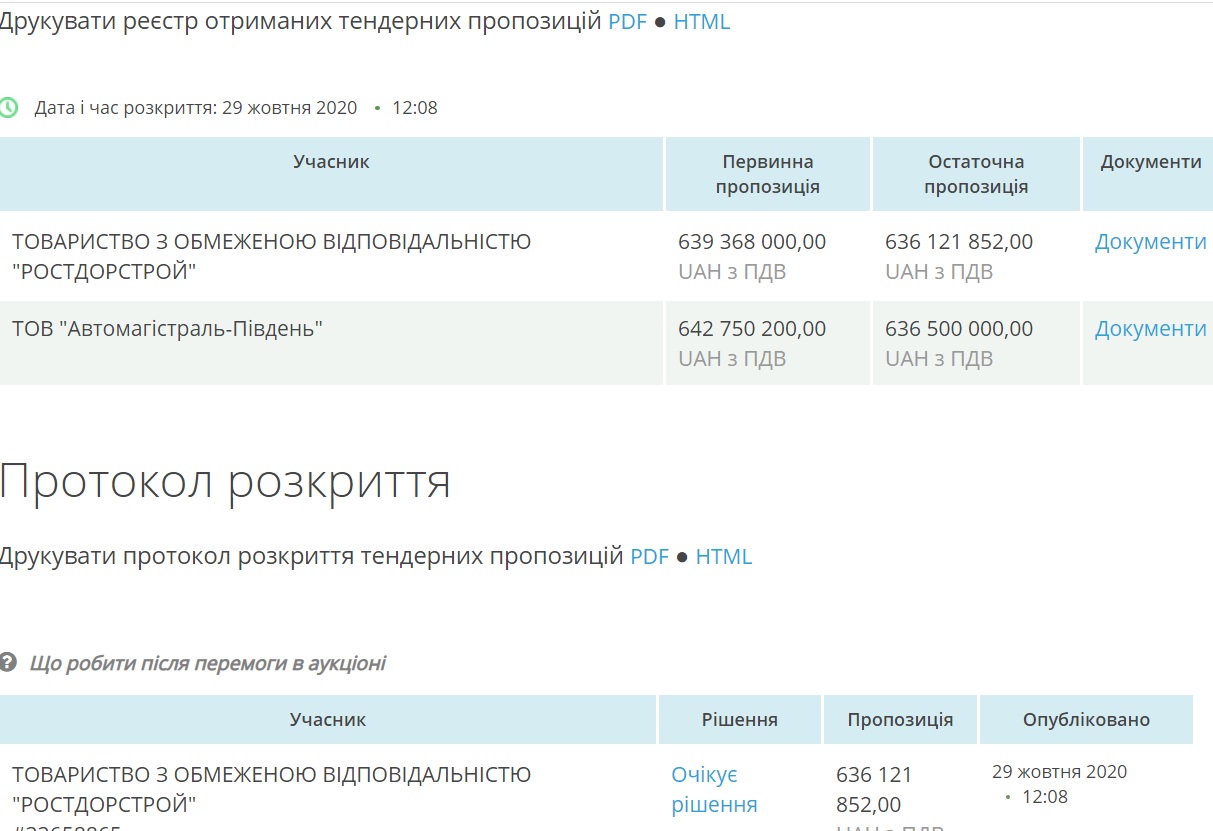Open PDF of received tender proposals register
Image resolution: width=1213 pixels, height=831 pixels.
point(627,22)
